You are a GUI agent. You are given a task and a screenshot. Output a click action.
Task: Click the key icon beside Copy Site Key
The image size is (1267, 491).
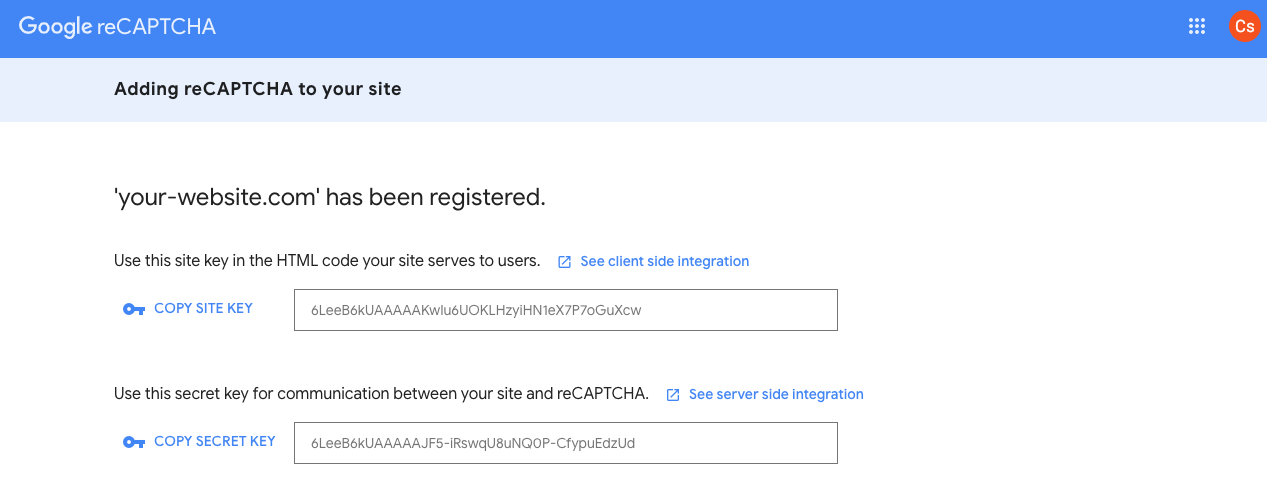coord(134,309)
